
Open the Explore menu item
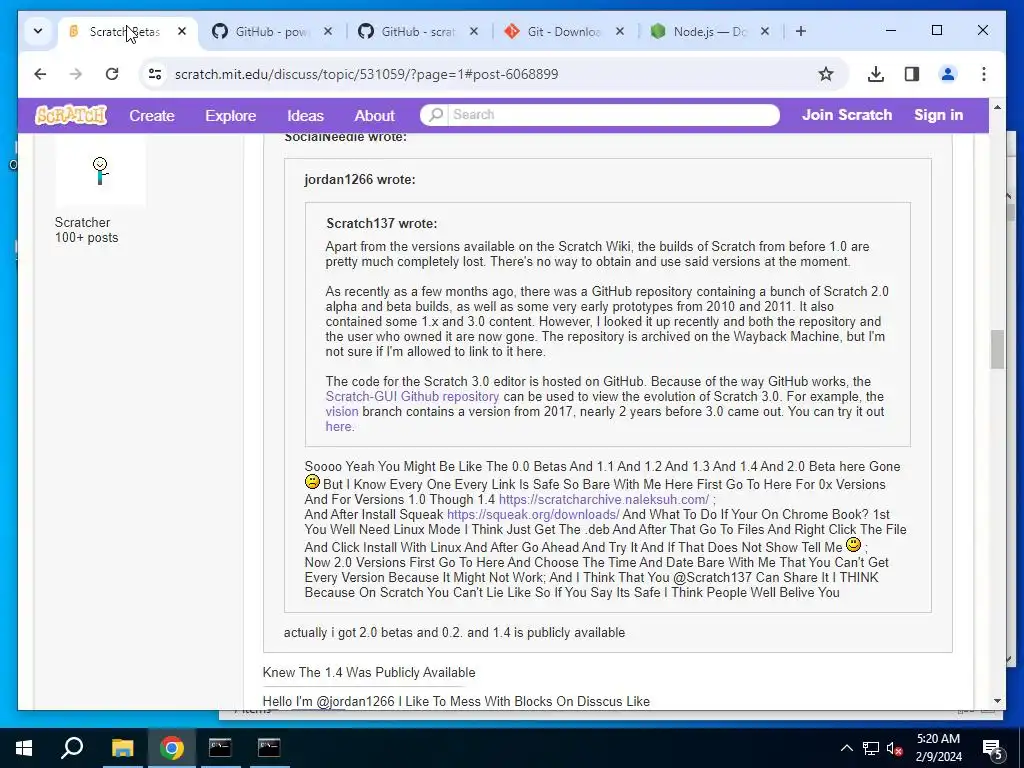click(231, 116)
